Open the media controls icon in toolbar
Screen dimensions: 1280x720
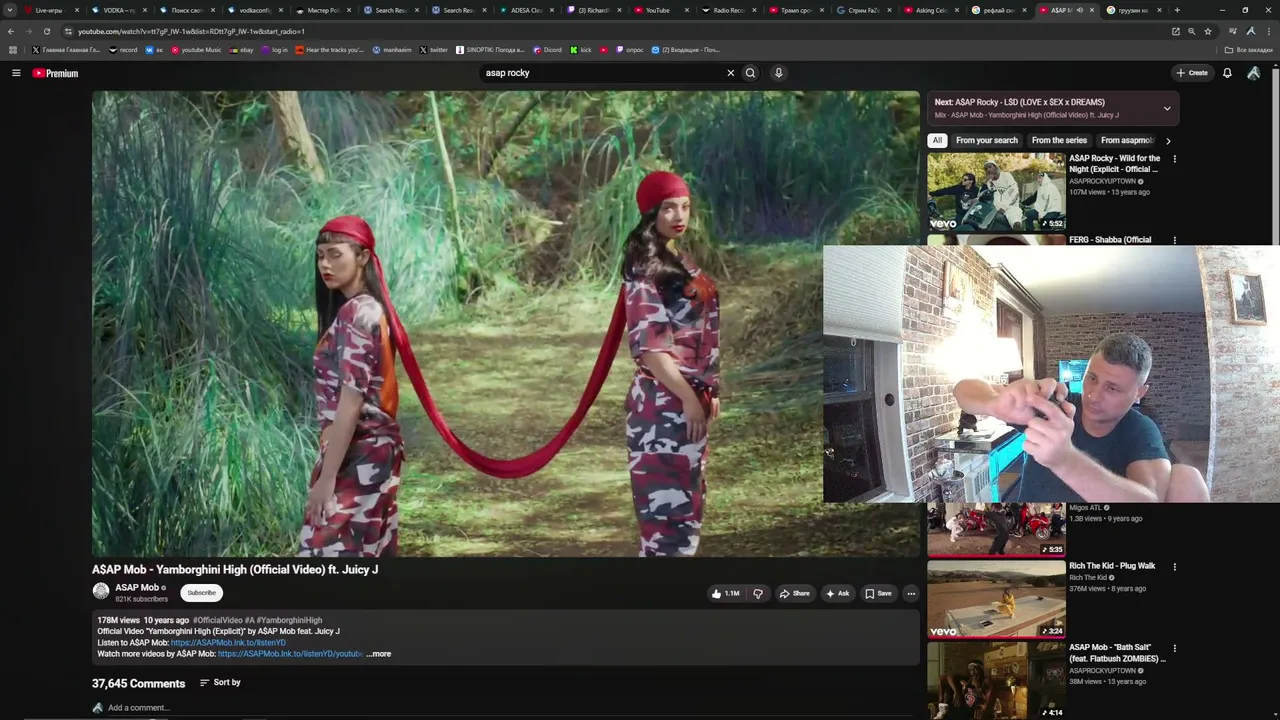1233,31
